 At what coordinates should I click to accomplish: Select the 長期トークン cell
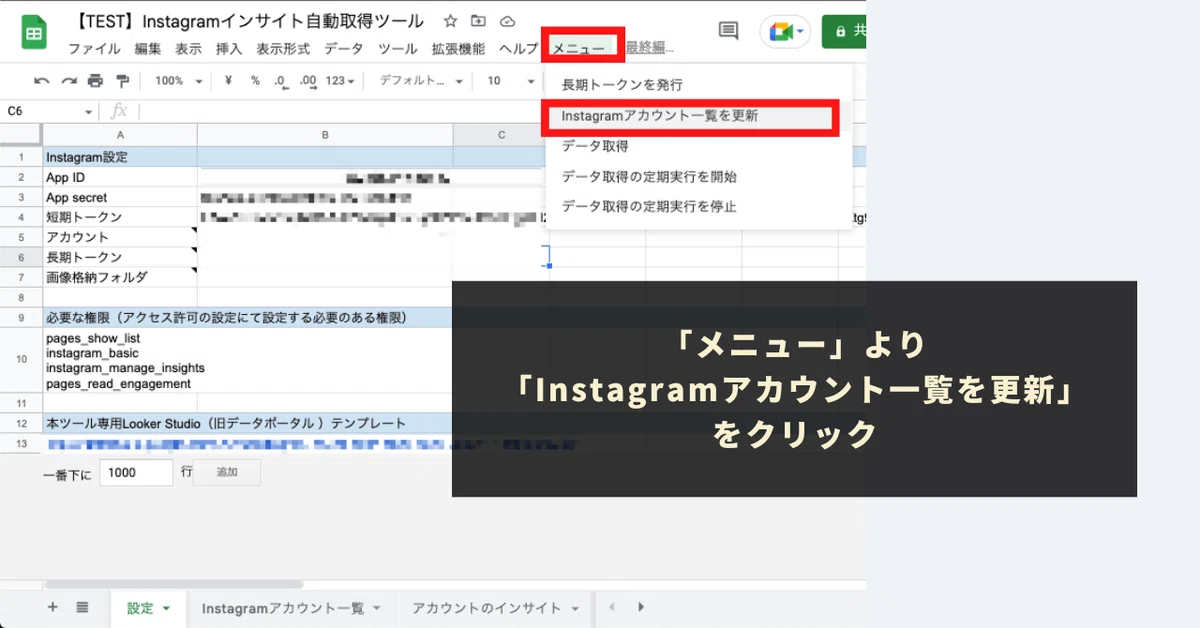coord(120,257)
